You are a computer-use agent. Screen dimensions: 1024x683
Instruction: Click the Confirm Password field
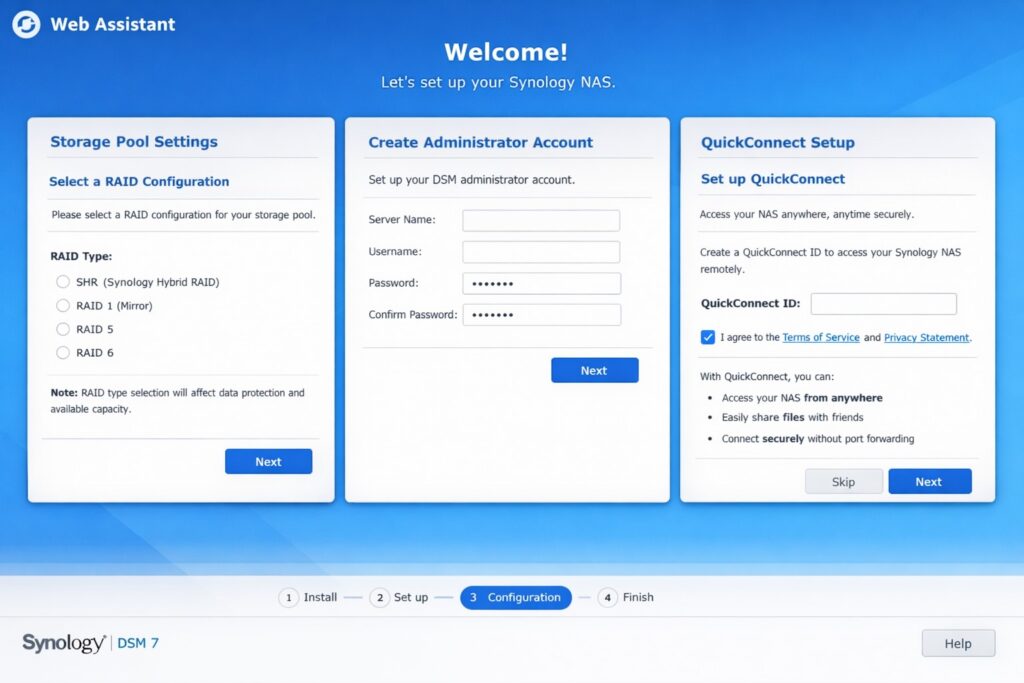coord(541,315)
